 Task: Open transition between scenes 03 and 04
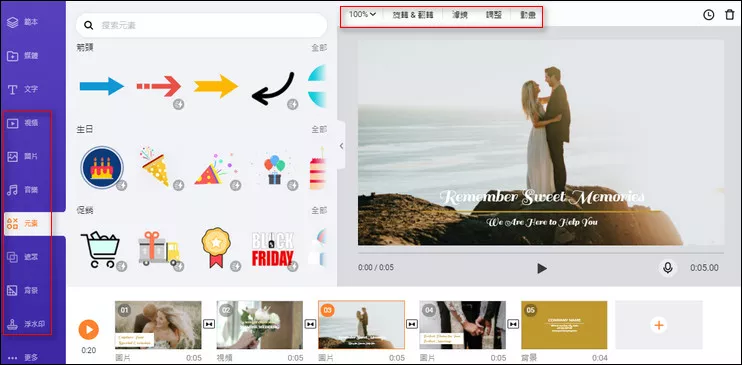(x=412, y=324)
